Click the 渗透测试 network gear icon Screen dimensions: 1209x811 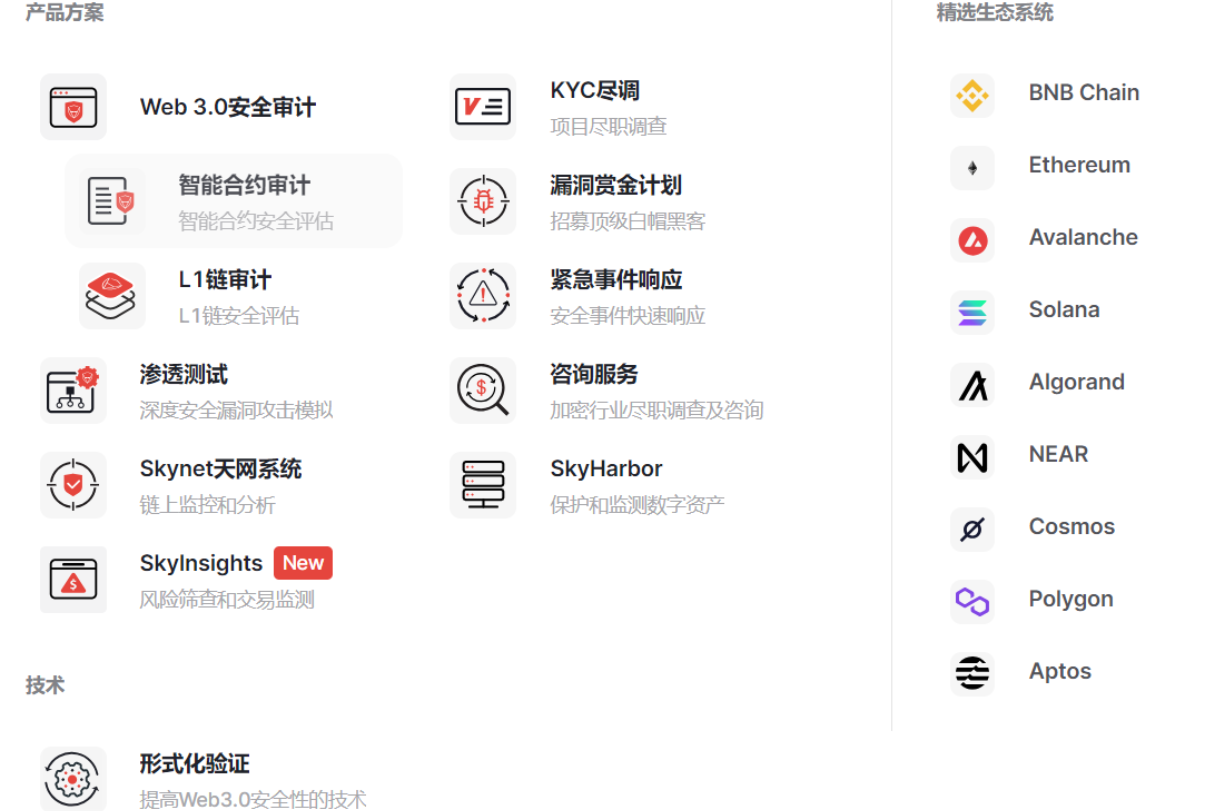point(73,390)
